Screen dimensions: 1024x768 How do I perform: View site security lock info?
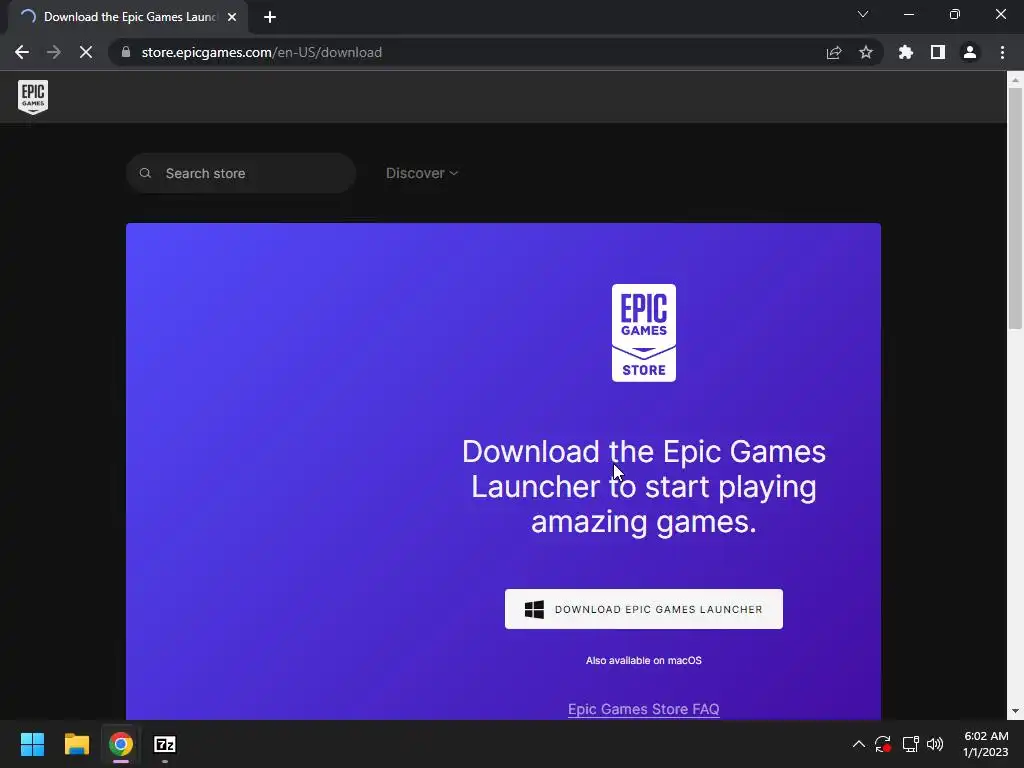pos(126,52)
